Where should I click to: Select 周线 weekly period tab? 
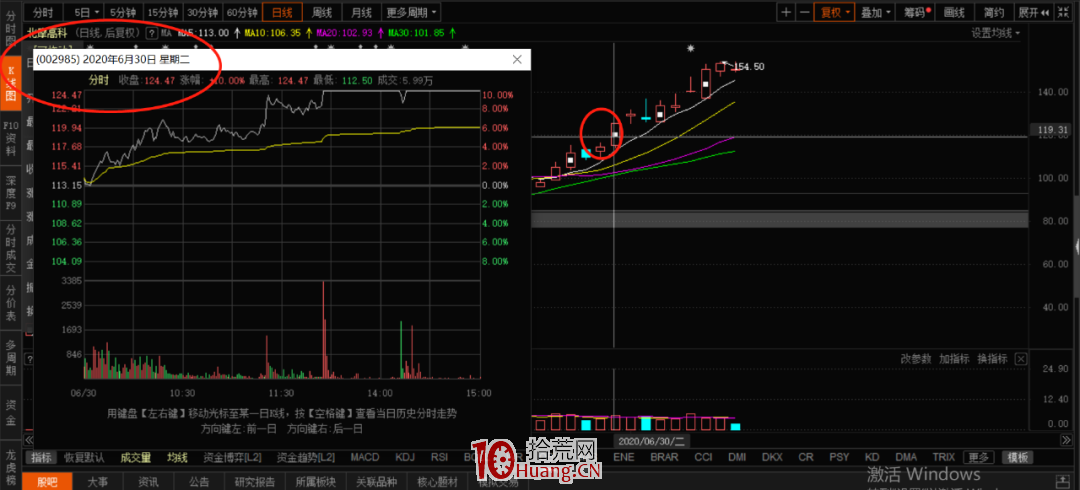[322, 12]
